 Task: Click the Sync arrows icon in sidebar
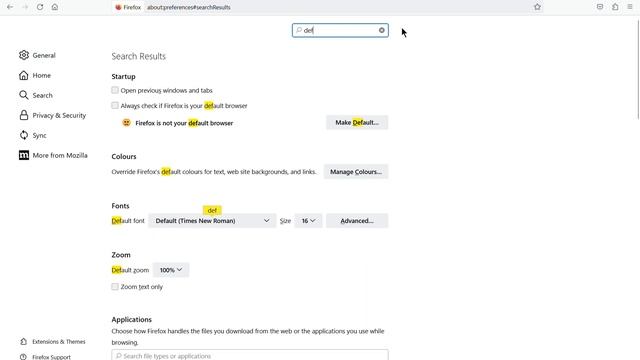pos(24,135)
